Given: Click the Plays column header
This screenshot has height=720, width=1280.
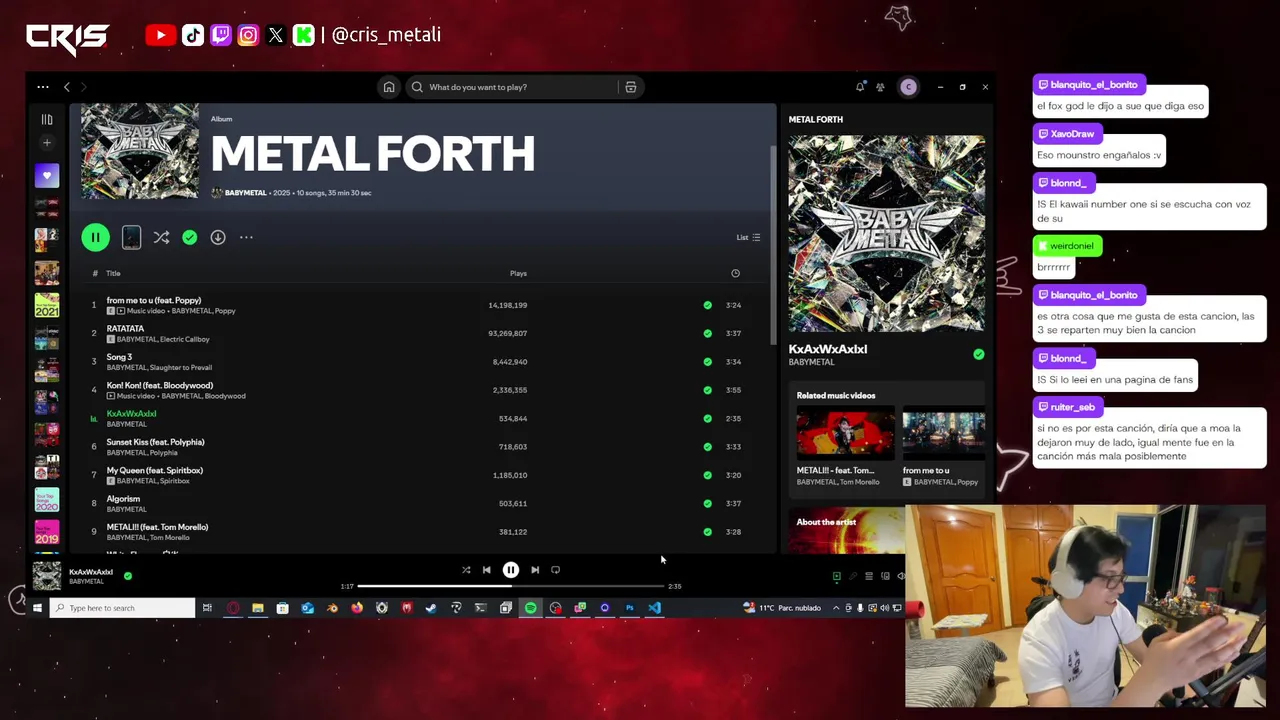Looking at the screenshot, I should pos(518,273).
